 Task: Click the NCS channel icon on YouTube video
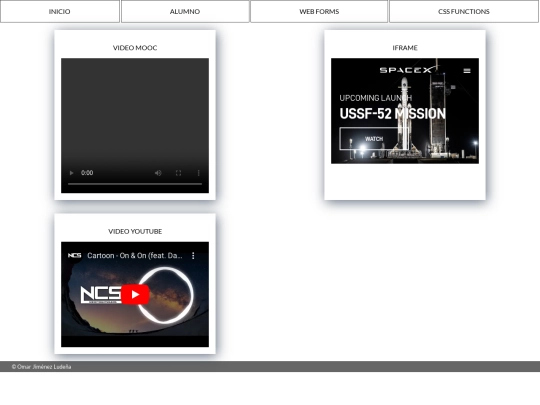coord(74,256)
